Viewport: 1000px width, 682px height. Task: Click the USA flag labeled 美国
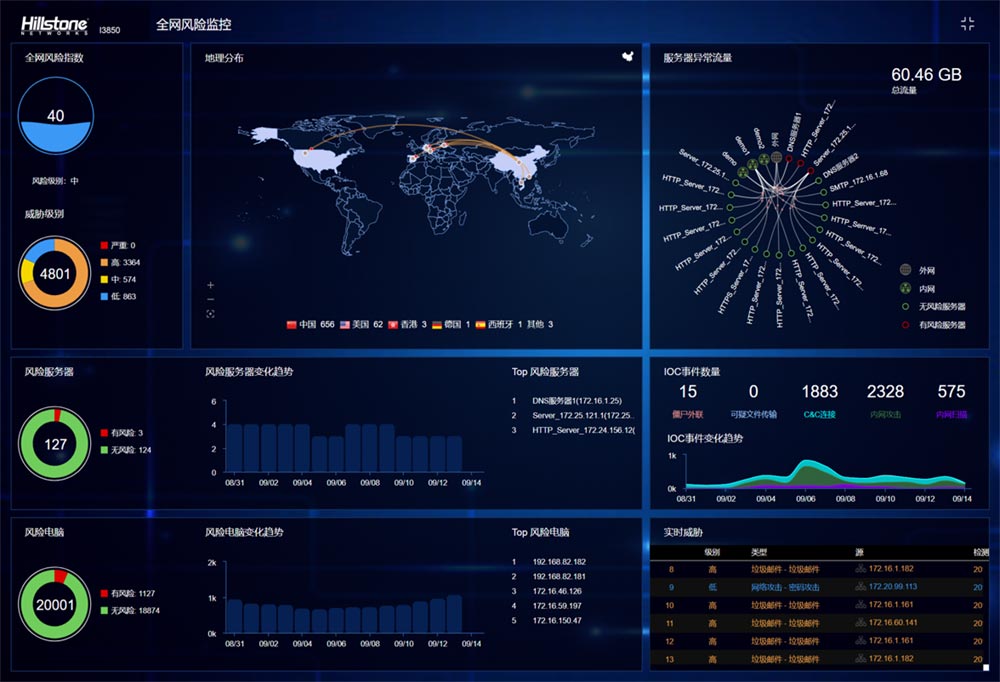(344, 325)
